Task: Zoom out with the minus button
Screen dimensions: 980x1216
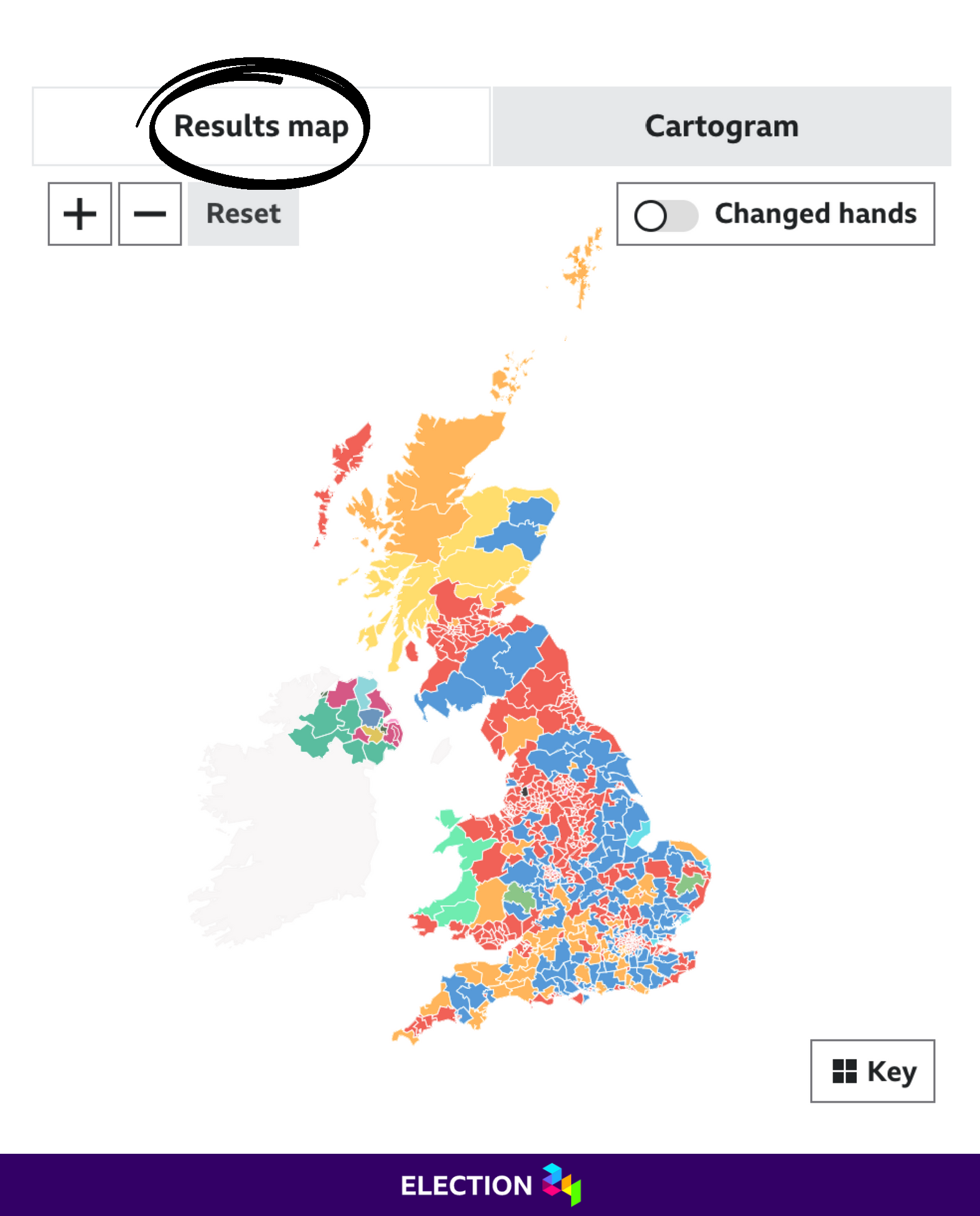Action: 150,214
